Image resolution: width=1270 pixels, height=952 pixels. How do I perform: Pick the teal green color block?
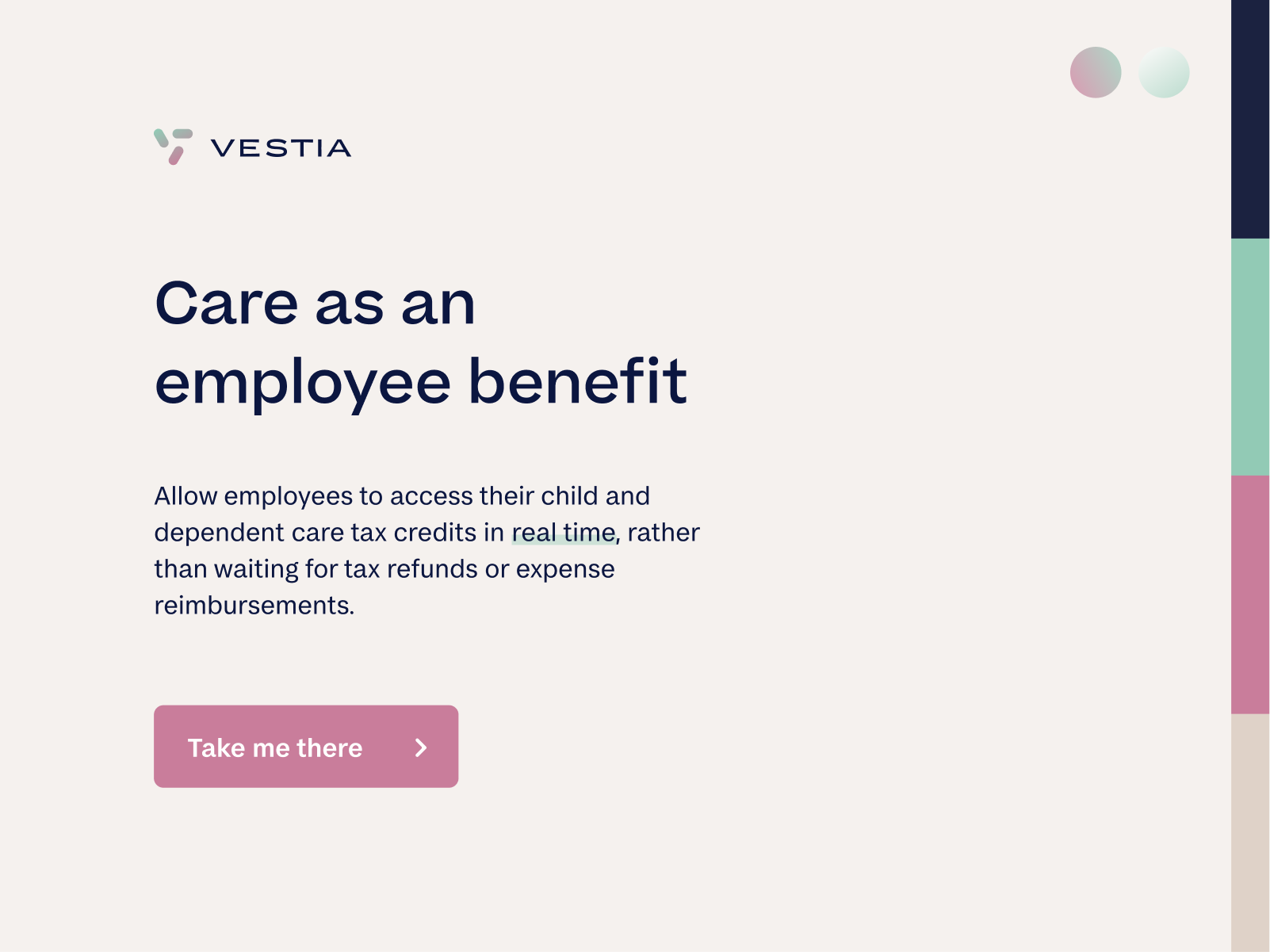1250,357
